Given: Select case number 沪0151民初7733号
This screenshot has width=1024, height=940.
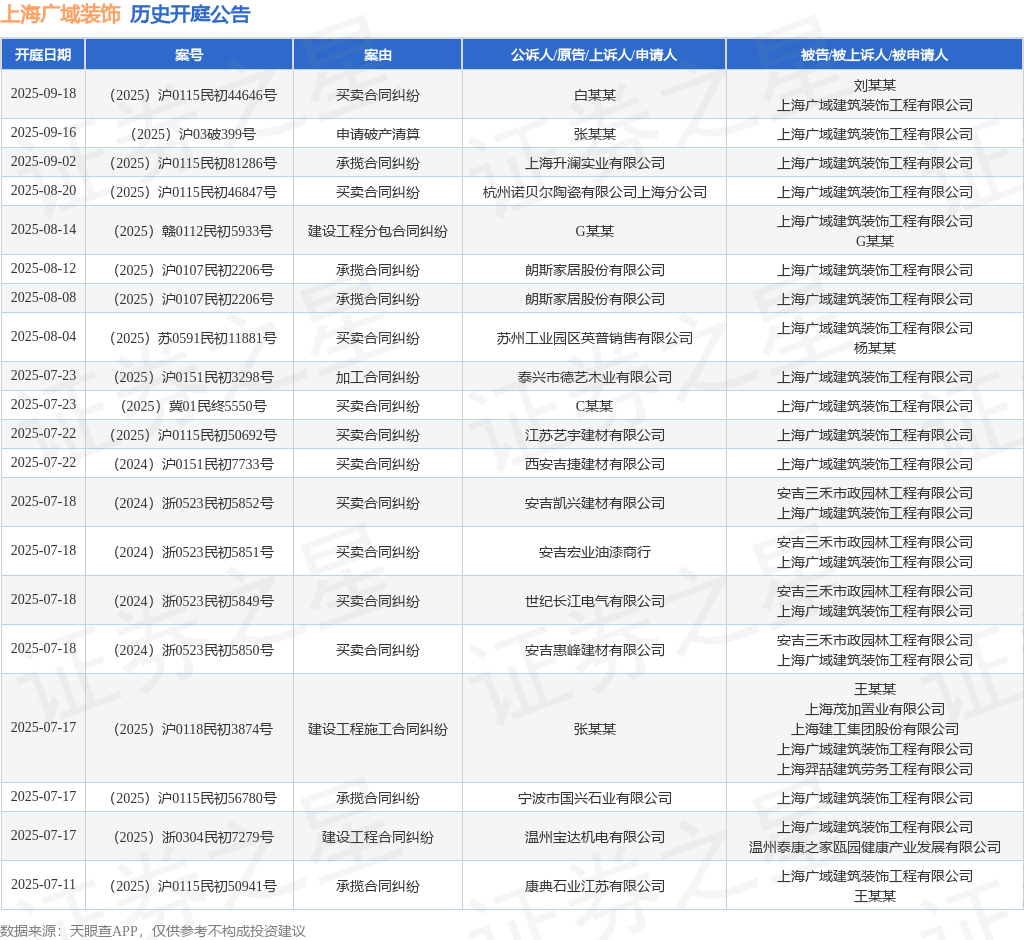Looking at the screenshot, I should (x=193, y=464).
